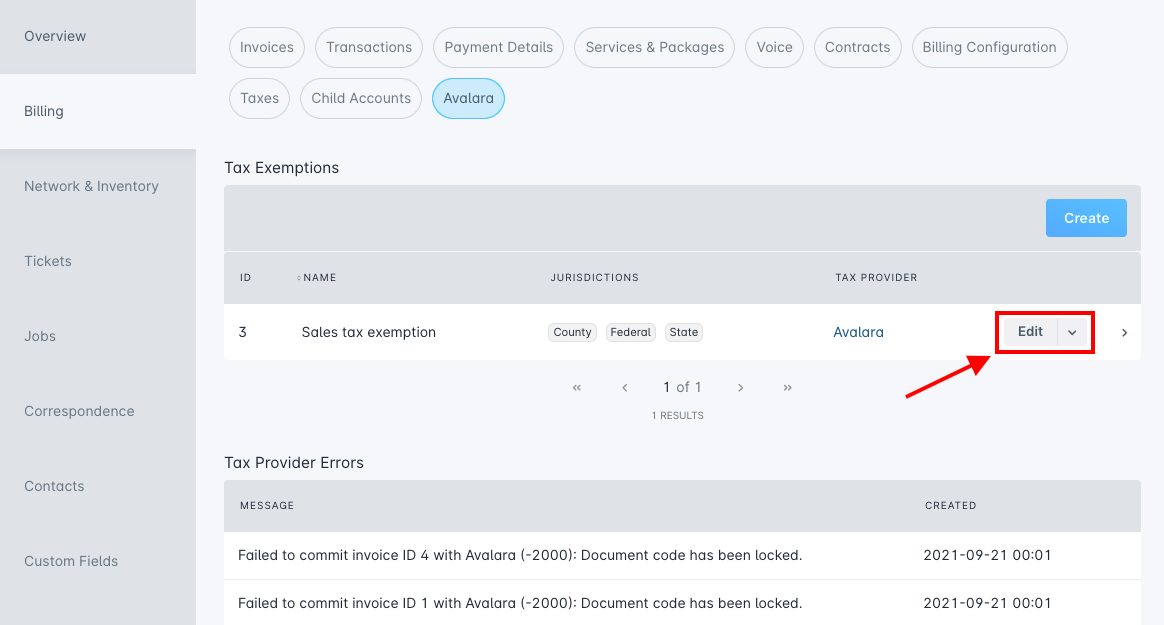Click the Federal jurisdiction tag
The height and width of the screenshot is (625, 1164).
630,333
